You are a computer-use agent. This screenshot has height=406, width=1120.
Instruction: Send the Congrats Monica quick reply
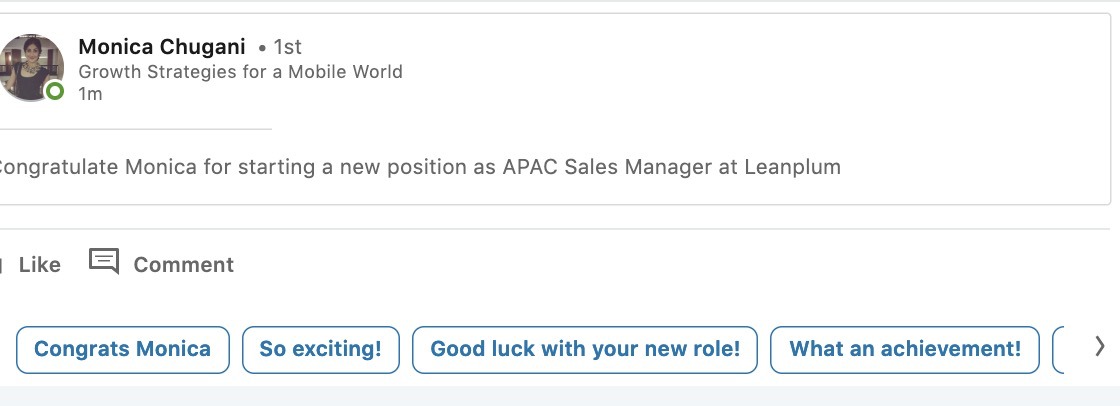[122, 350]
